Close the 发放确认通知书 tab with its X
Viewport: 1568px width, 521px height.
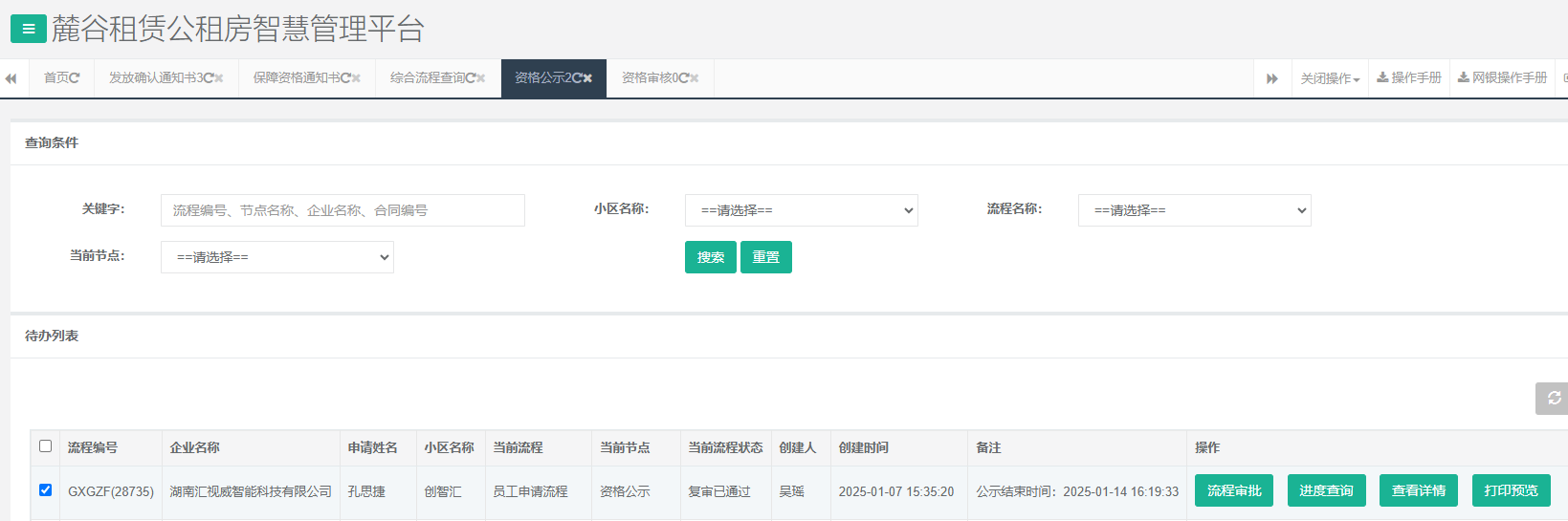(x=219, y=78)
